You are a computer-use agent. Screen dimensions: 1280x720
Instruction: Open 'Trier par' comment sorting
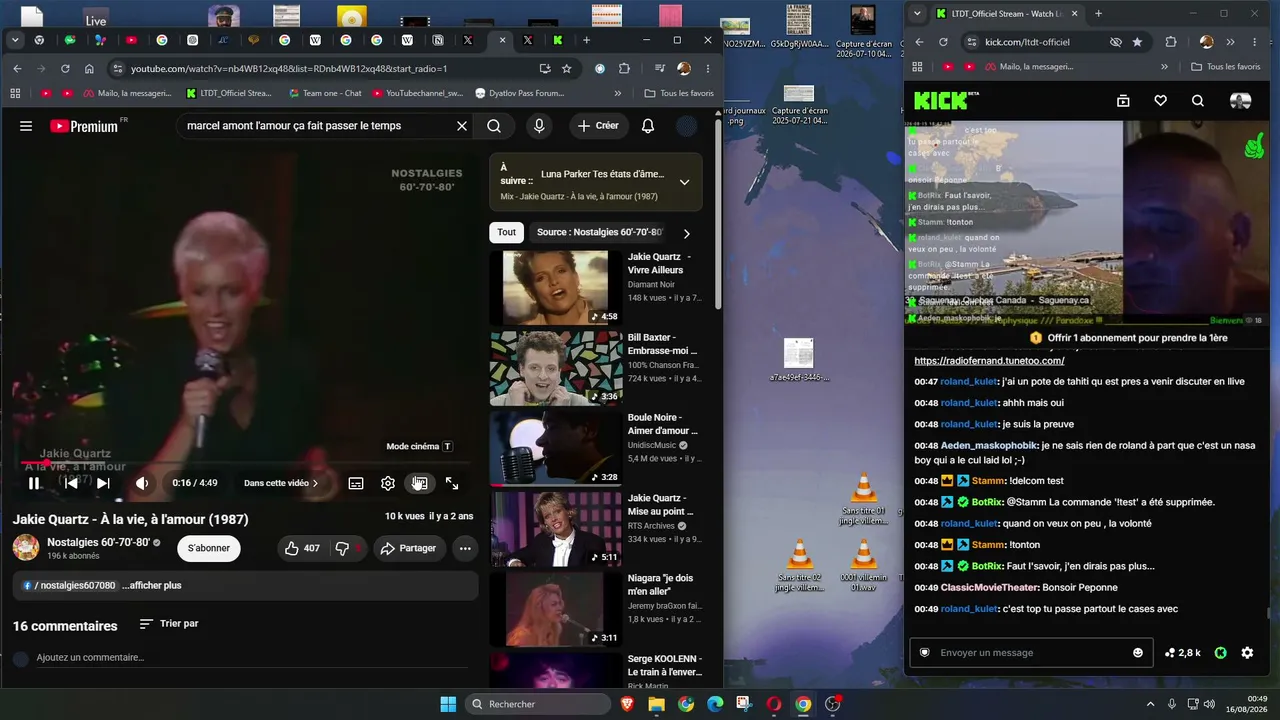[169, 624]
